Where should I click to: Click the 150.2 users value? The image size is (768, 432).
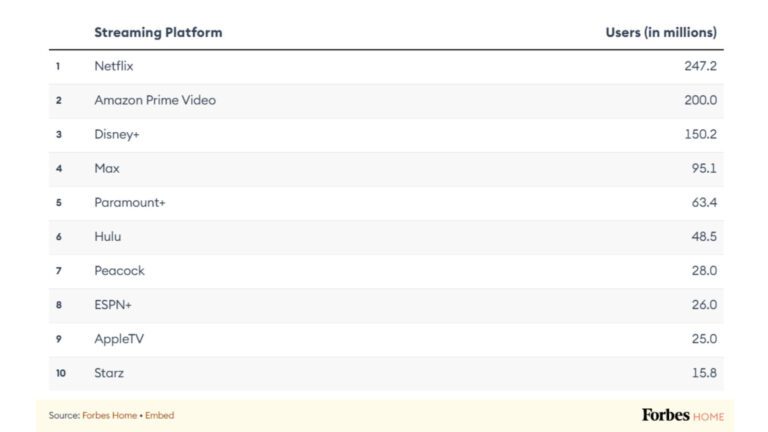pyautogui.click(x=700, y=134)
